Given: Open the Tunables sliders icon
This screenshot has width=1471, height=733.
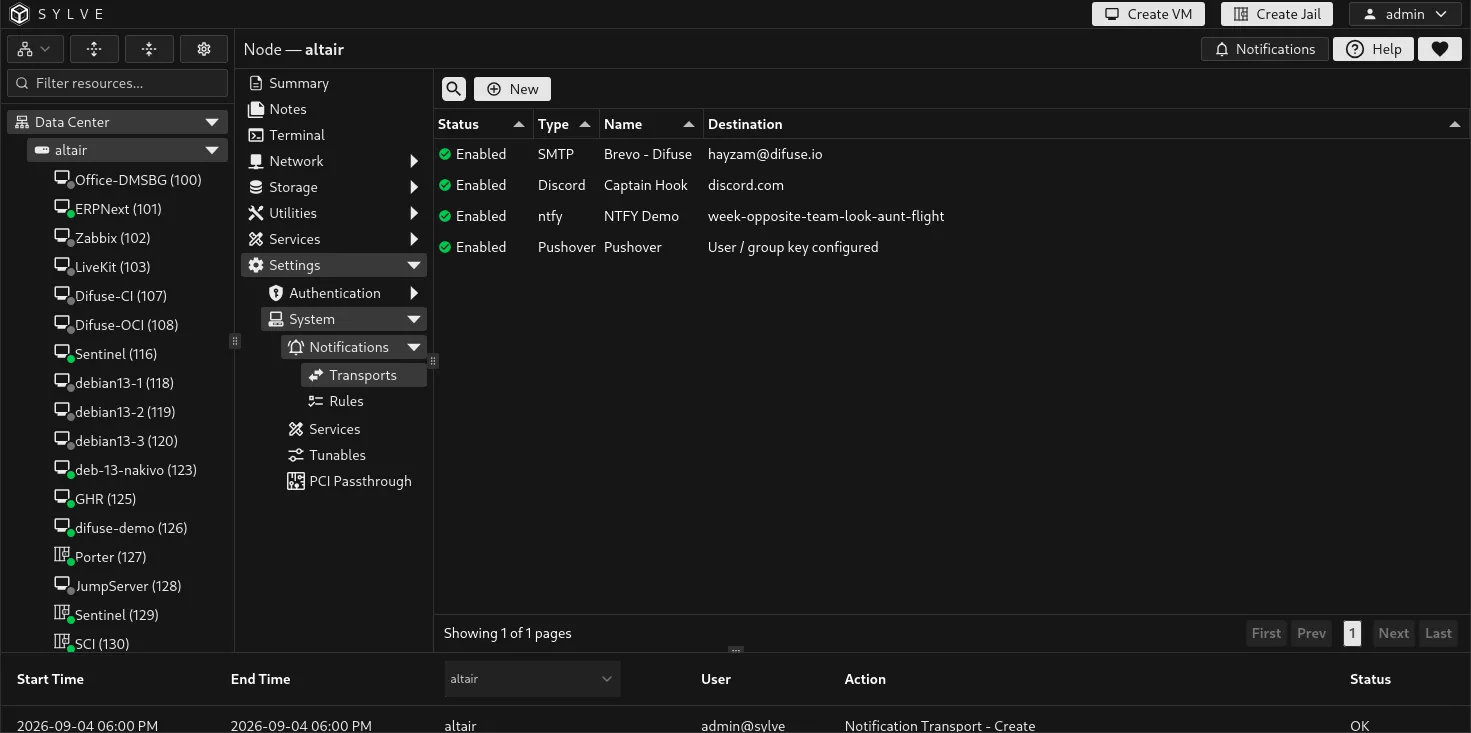Looking at the screenshot, I should 296,455.
